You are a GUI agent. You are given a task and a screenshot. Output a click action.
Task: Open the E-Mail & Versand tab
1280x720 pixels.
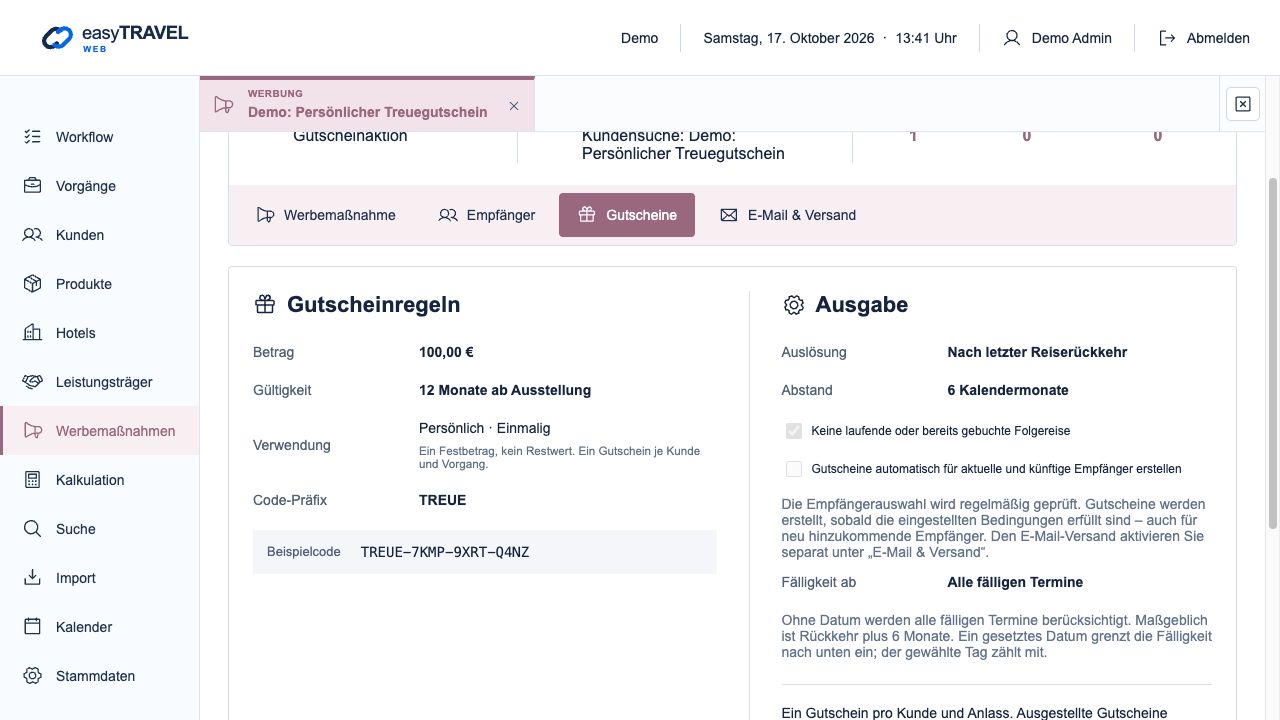click(x=788, y=215)
